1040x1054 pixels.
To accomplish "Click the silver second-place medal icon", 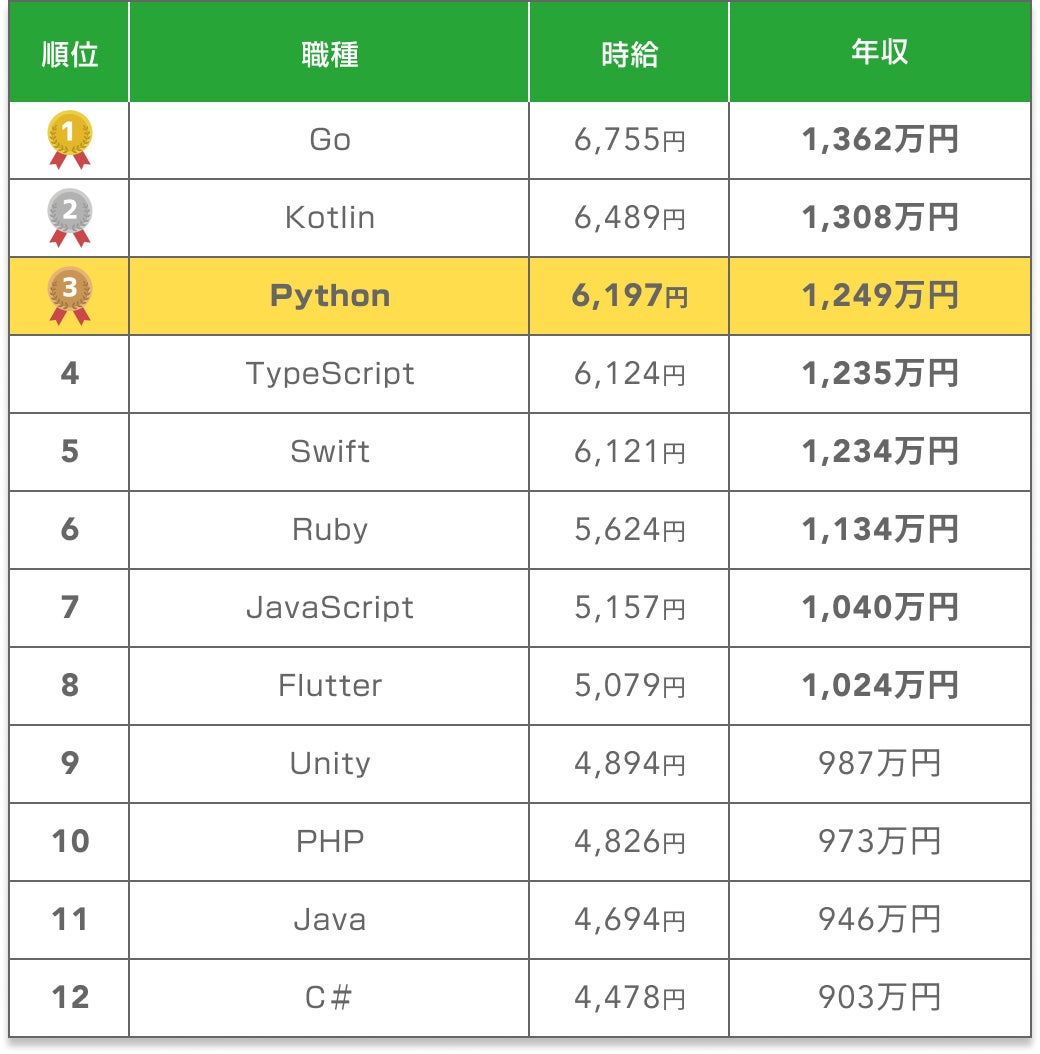I will click(70, 217).
